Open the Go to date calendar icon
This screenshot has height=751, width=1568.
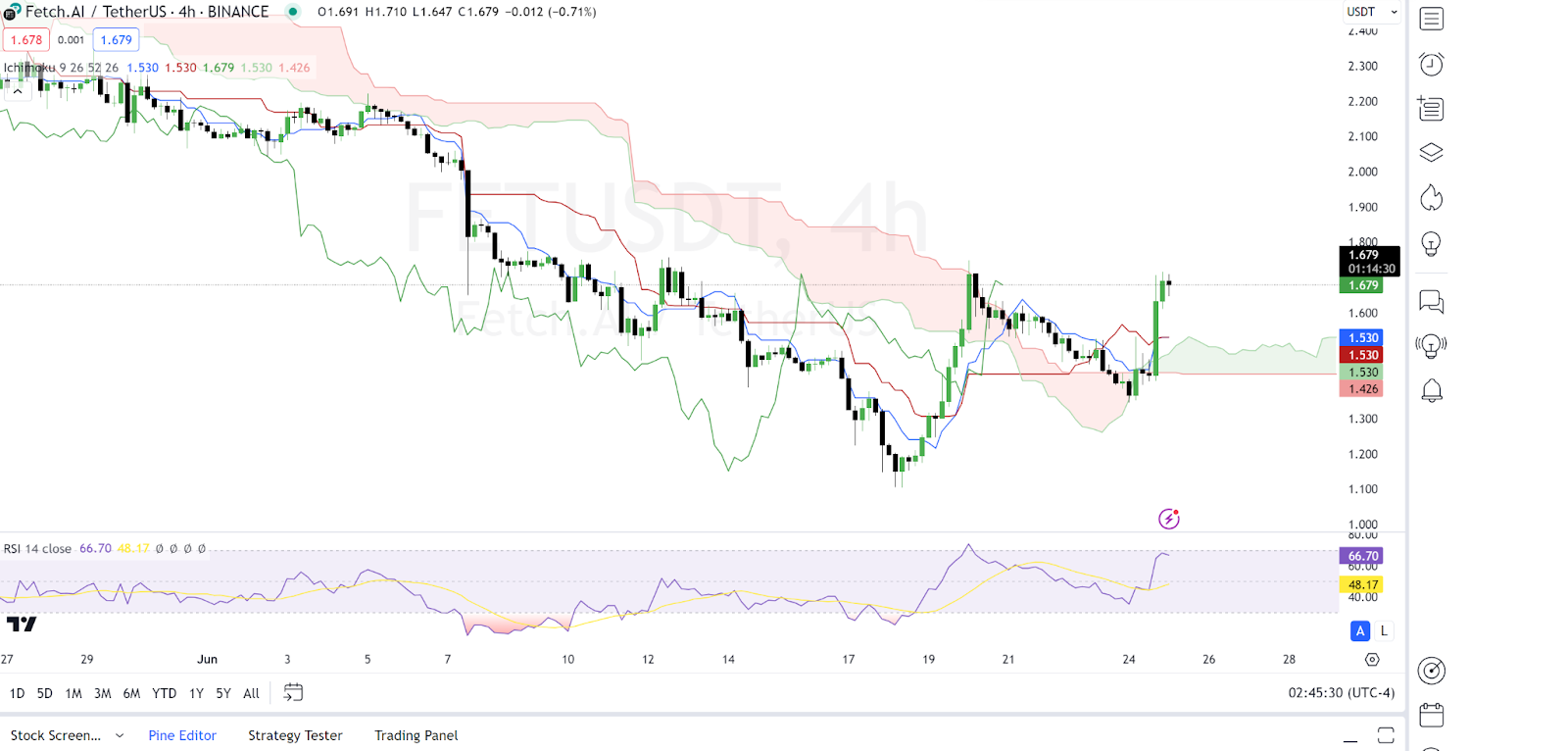(x=293, y=693)
